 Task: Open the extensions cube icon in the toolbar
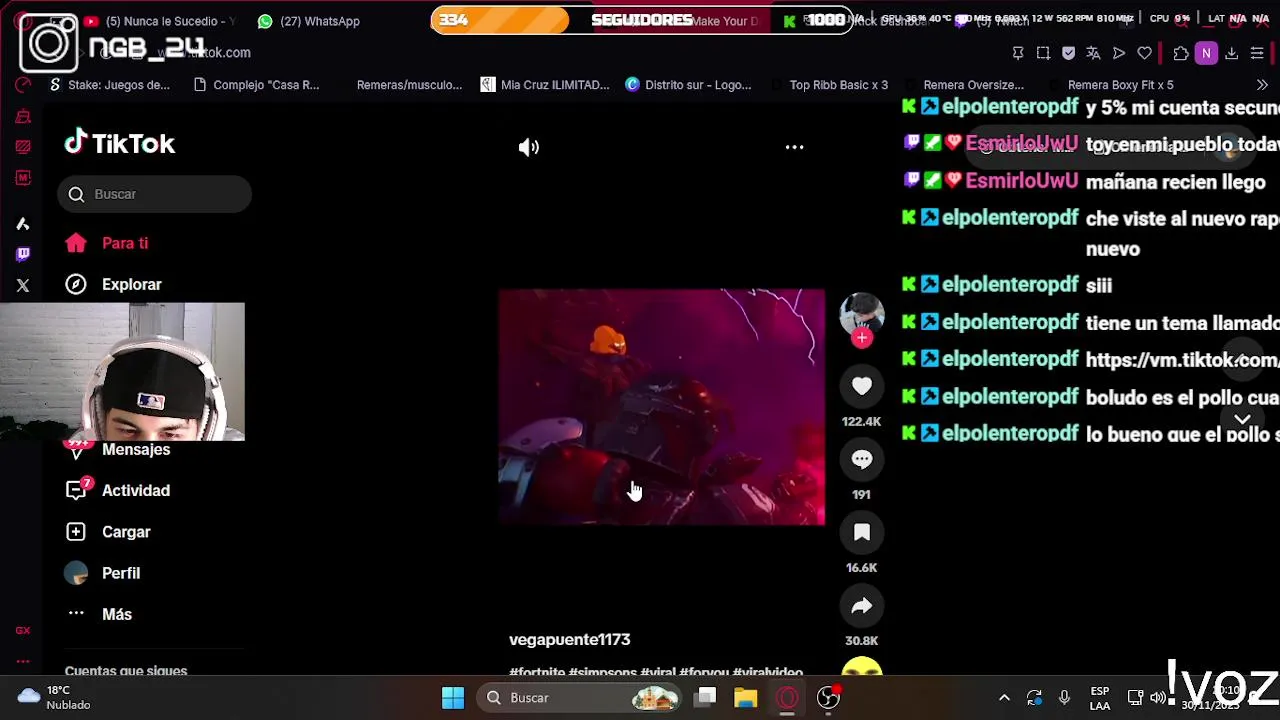click(1180, 53)
